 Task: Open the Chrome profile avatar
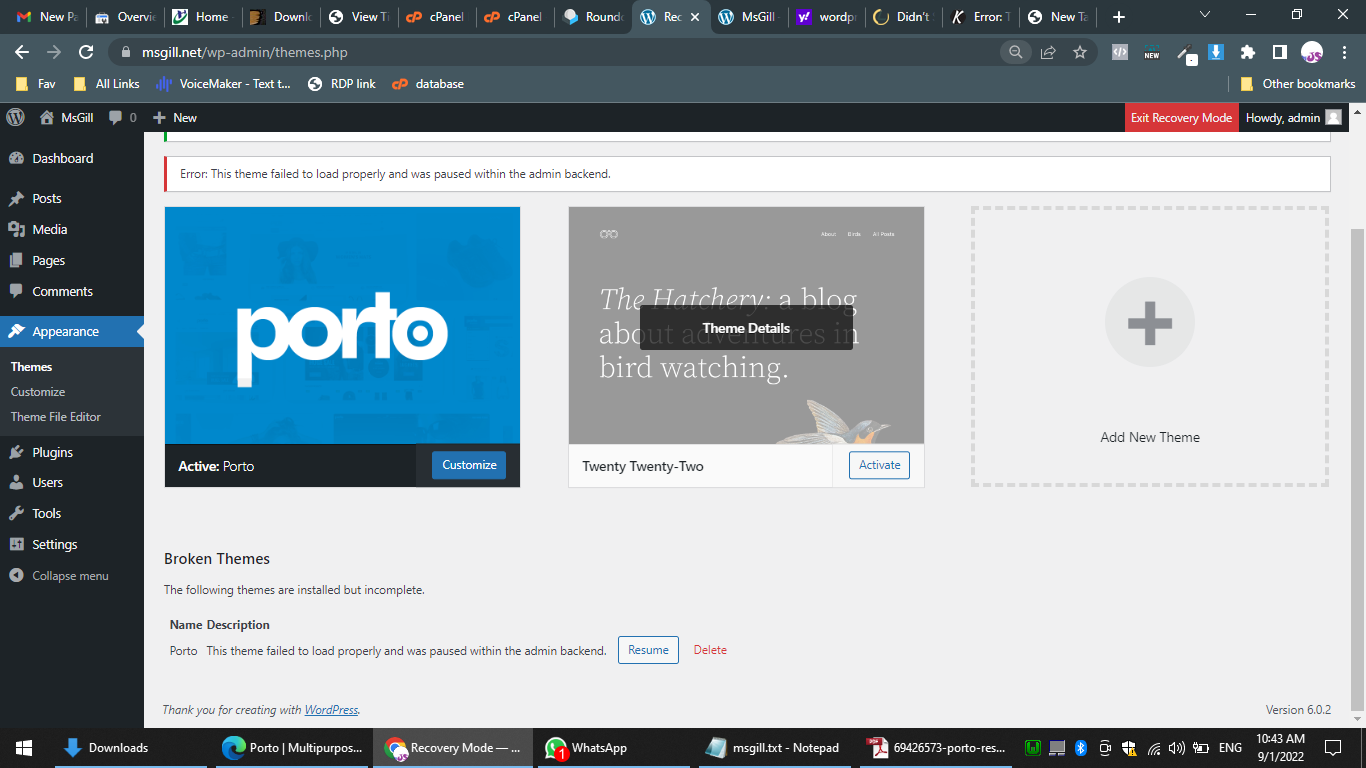1312,52
